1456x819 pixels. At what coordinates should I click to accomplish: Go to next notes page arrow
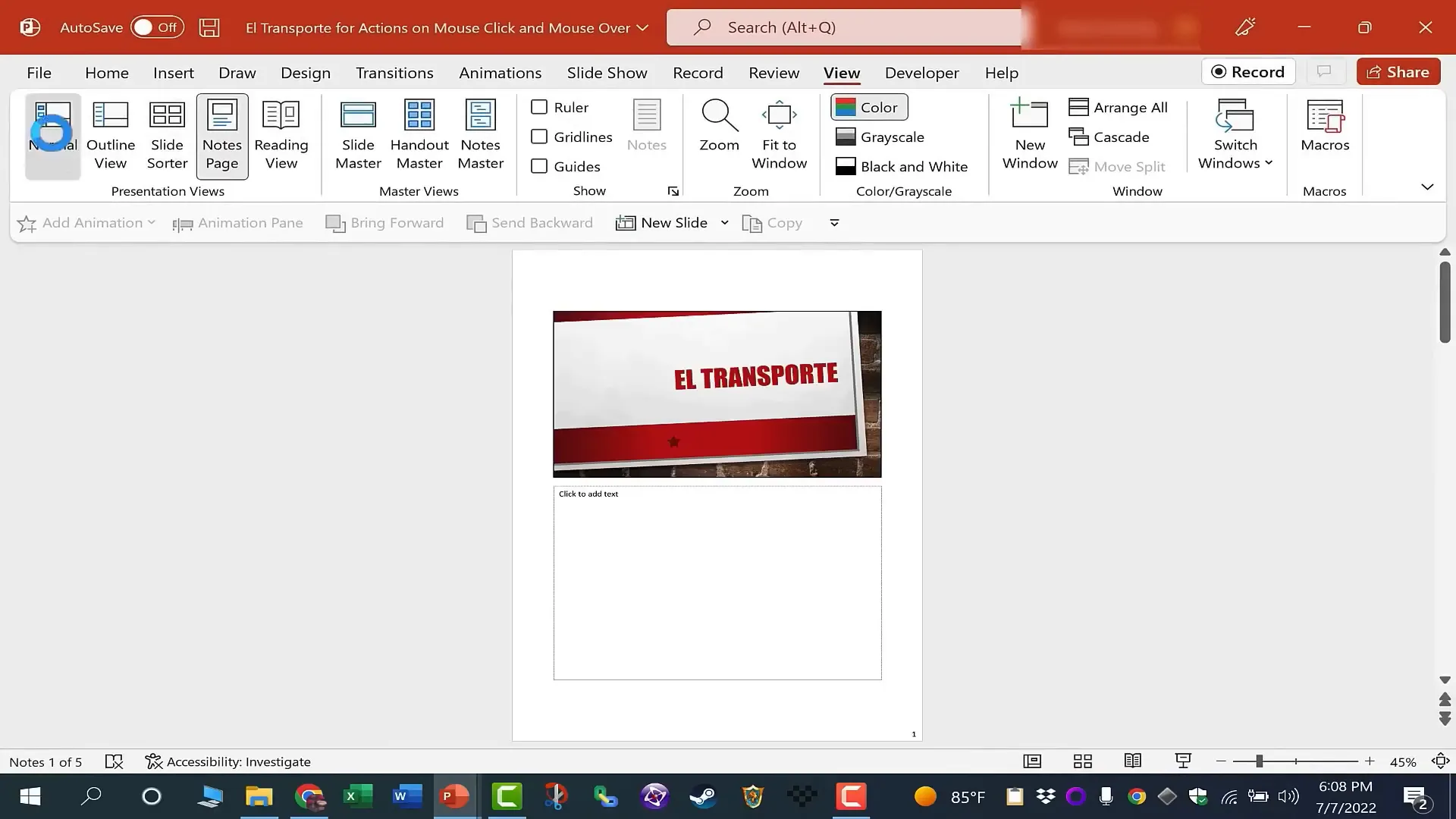click(x=1445, y=718)
